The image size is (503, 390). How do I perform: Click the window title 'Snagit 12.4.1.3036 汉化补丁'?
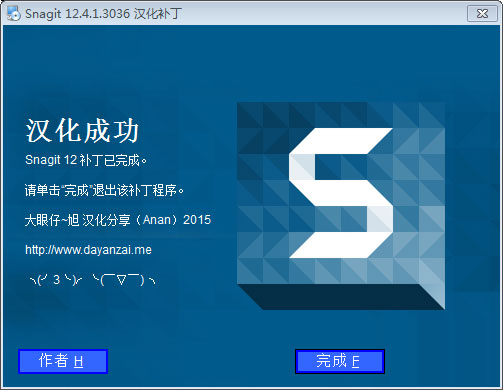(x=103, y=14)
